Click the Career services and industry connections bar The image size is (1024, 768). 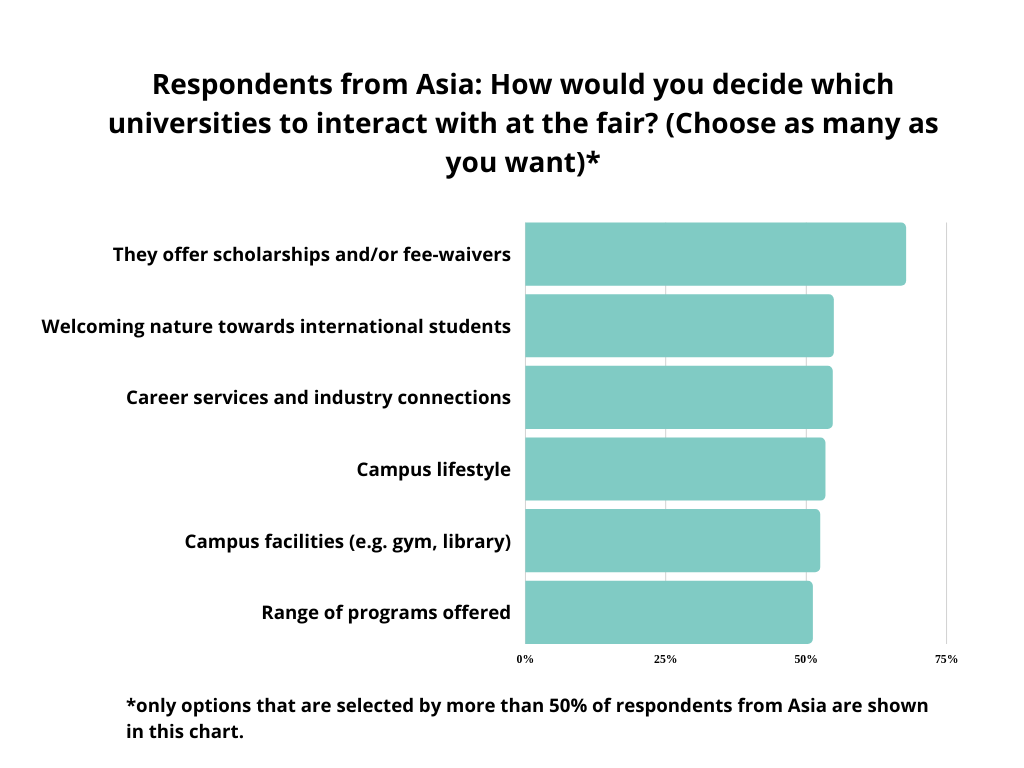pos(679,397)
